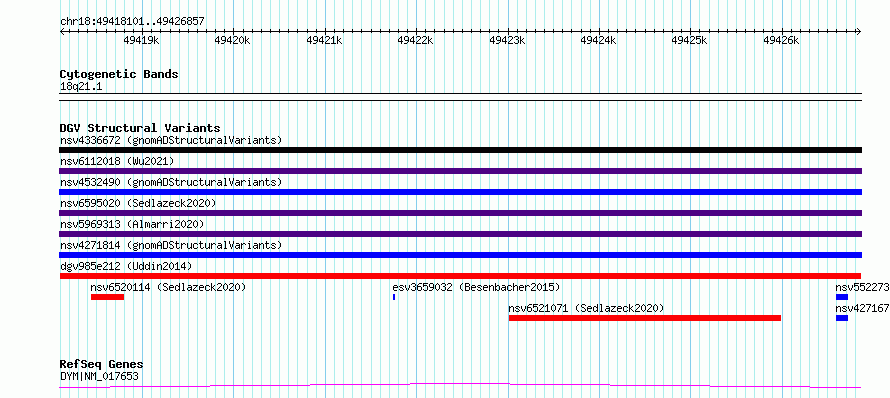Open the nsv6112018 (Wu2021) label

tap(117, 161)
